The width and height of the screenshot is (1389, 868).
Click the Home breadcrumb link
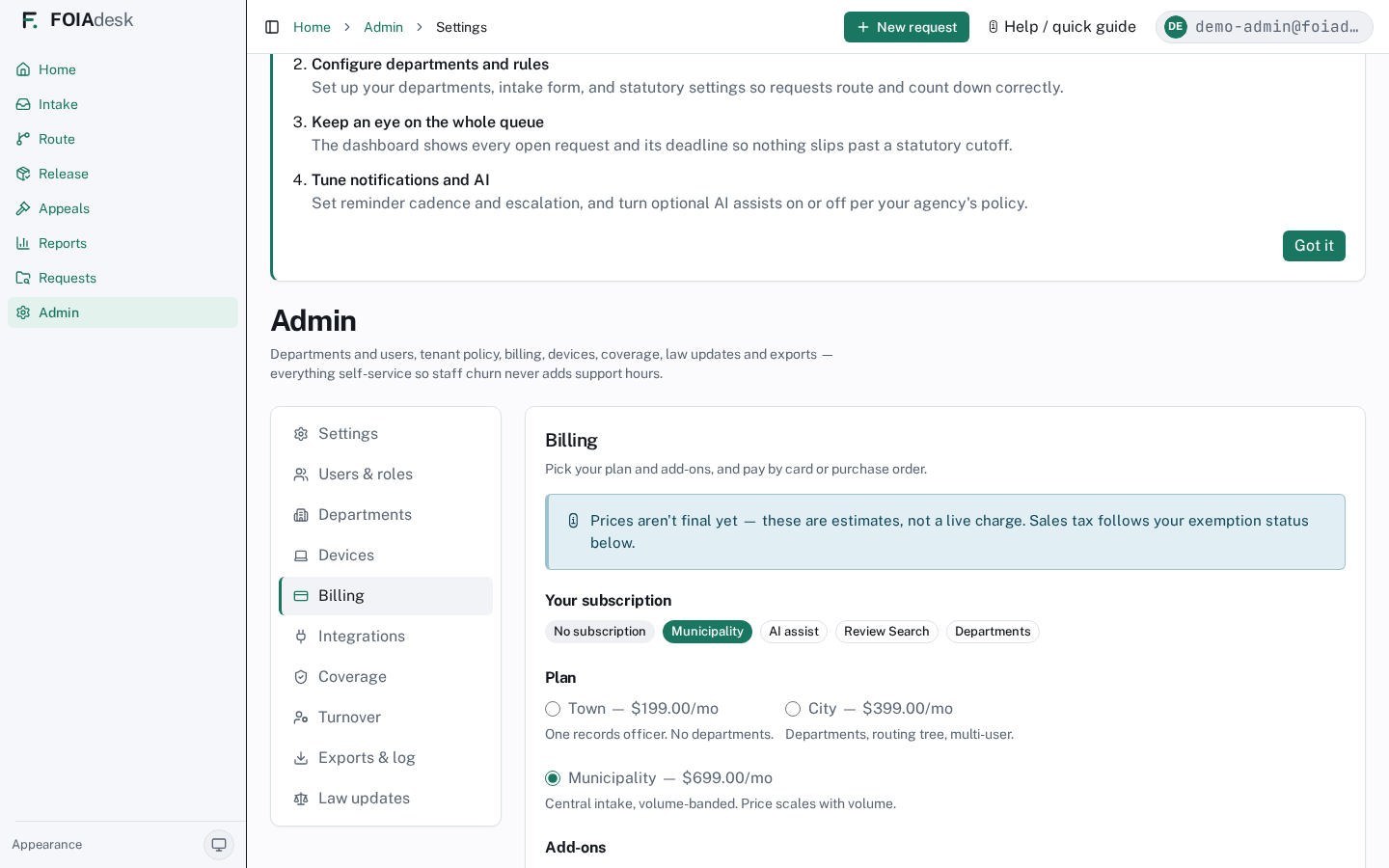[x=312, y=27]
